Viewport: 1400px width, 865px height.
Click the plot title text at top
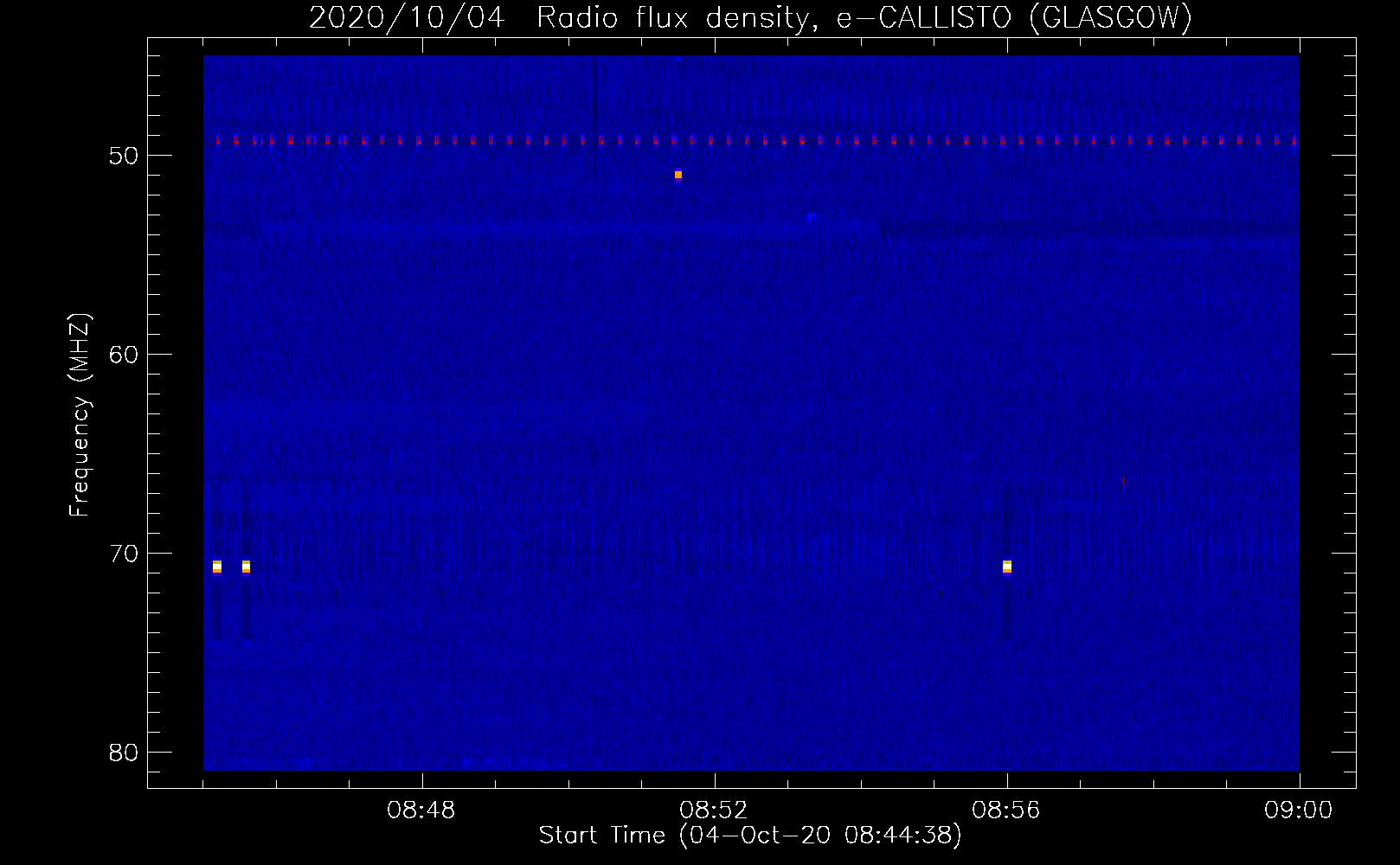pyautogui.click(x=750, y=17)
